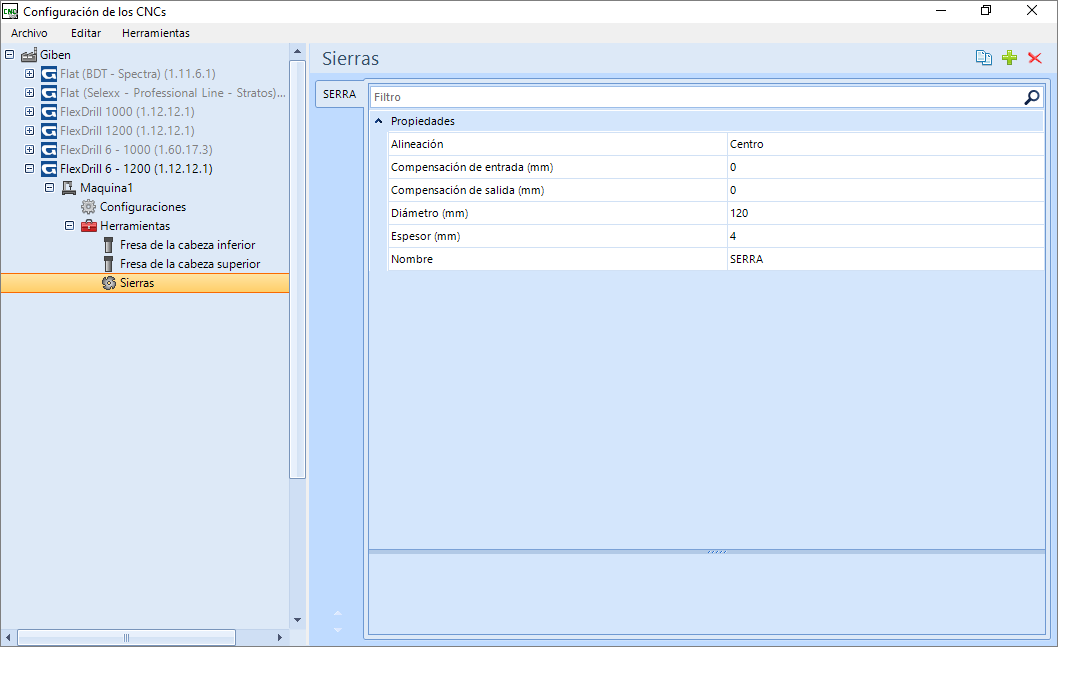This screenshot has height=692, width=1089.
Task: Click the Sierras saw blade icon
Action: pyautogui.click(x=109, y=283)
